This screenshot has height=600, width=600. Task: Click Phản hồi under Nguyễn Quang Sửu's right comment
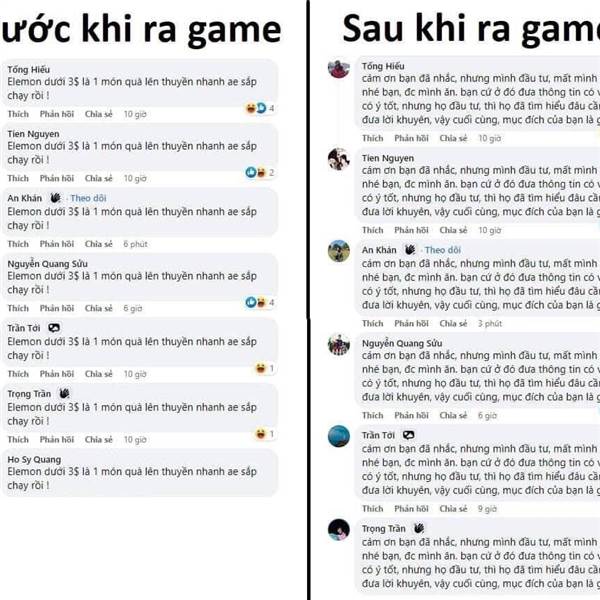click(411, 415)
